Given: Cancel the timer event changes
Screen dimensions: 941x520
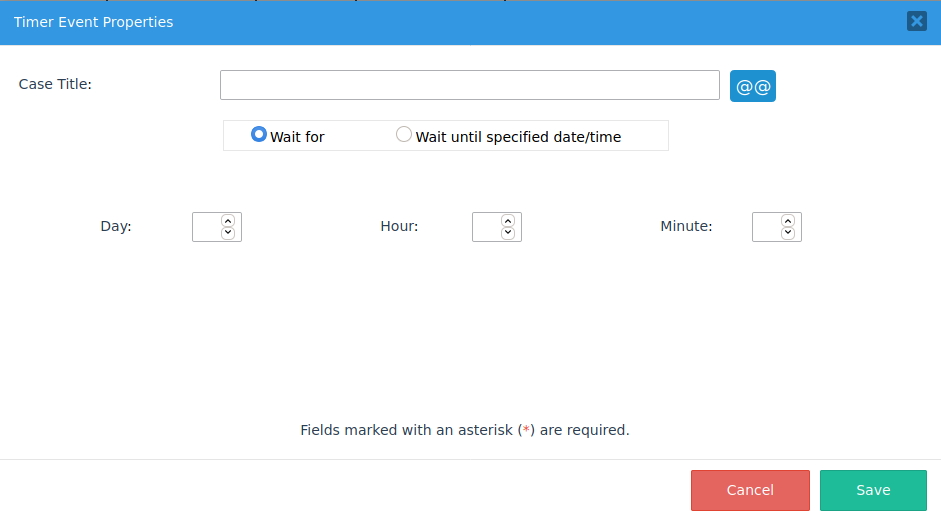Looking at the screenshot, I should tap(750, 490).
